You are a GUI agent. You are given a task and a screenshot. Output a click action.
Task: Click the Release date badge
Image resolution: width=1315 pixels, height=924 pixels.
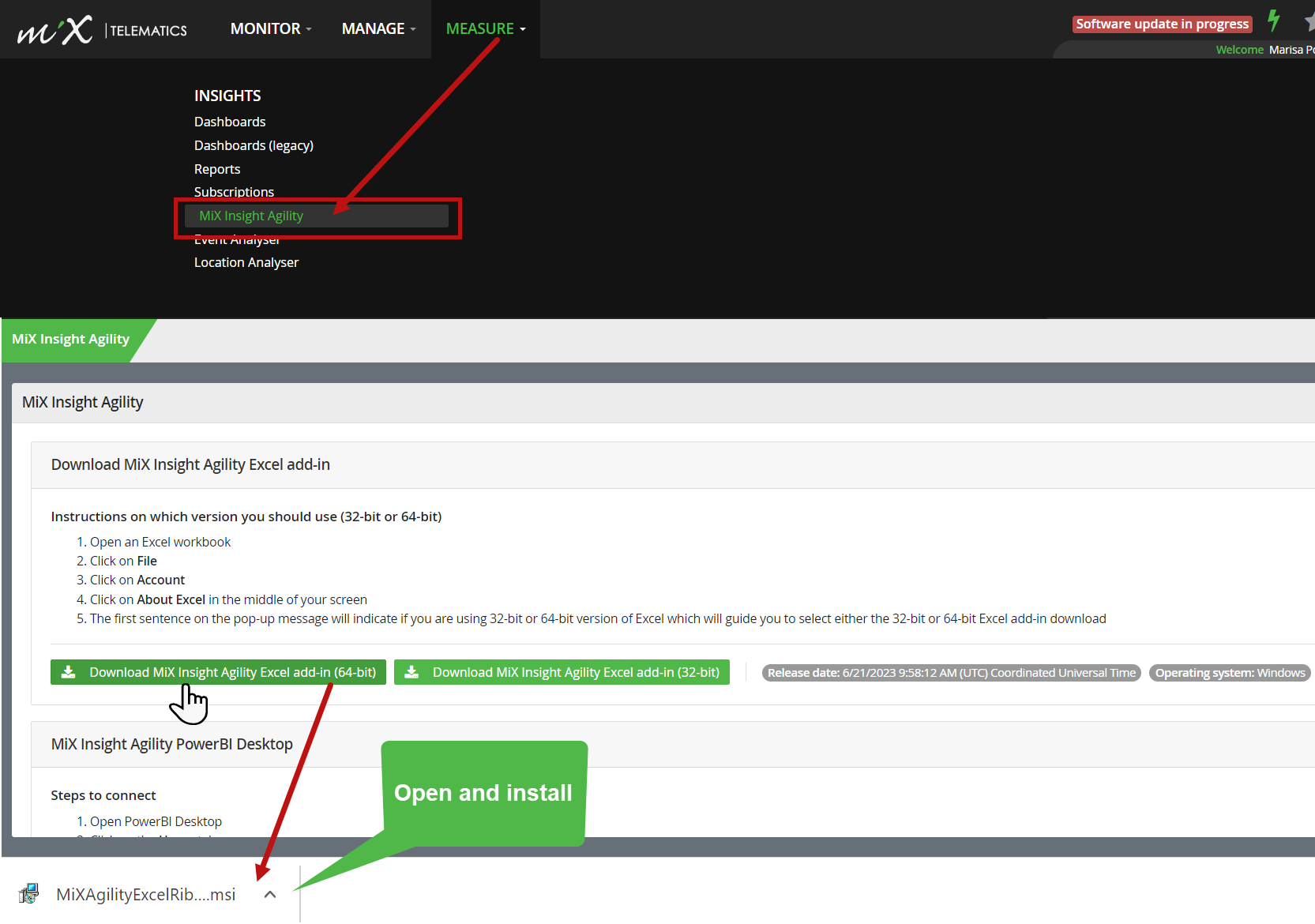952,673
